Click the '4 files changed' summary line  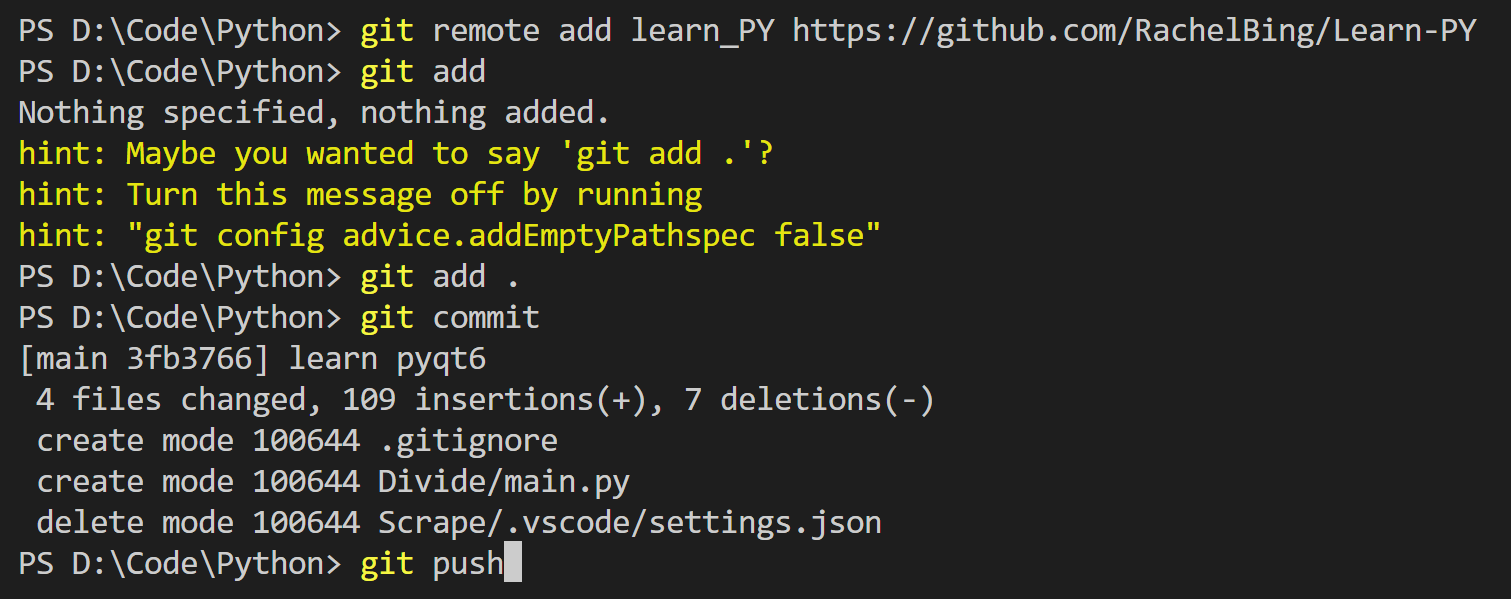click(485, 400)
